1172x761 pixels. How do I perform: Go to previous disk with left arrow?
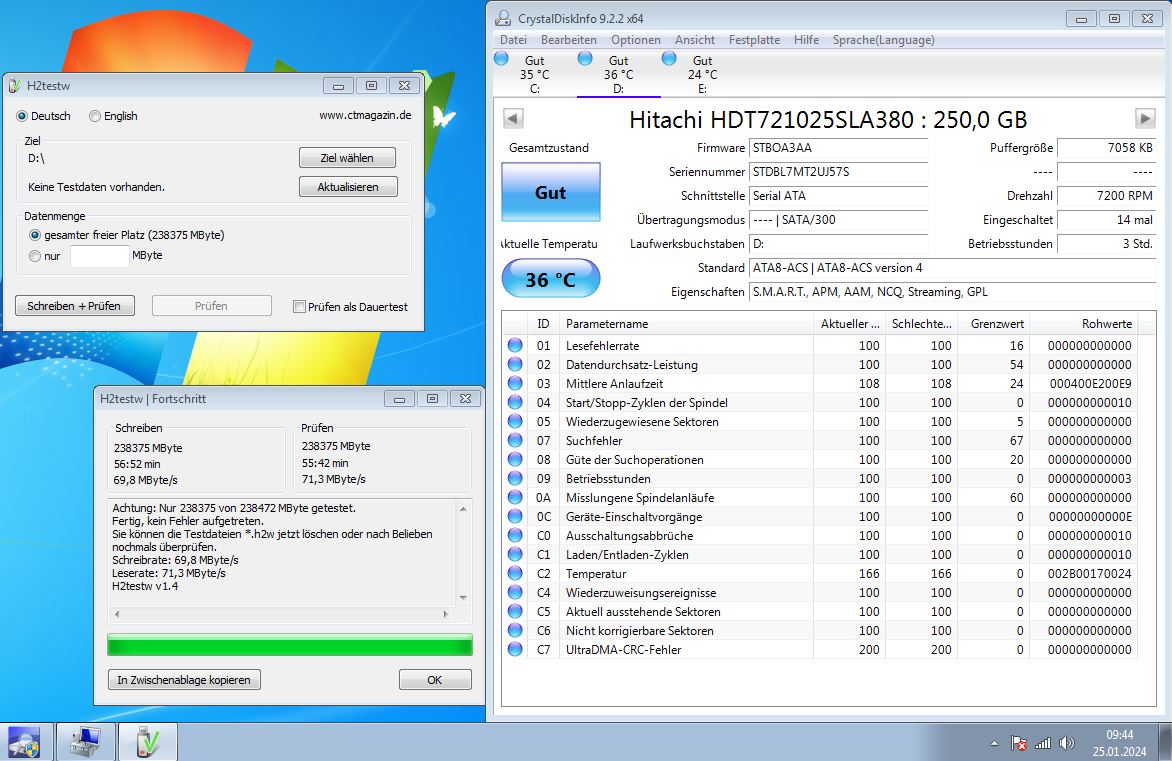tap(513, 118)
